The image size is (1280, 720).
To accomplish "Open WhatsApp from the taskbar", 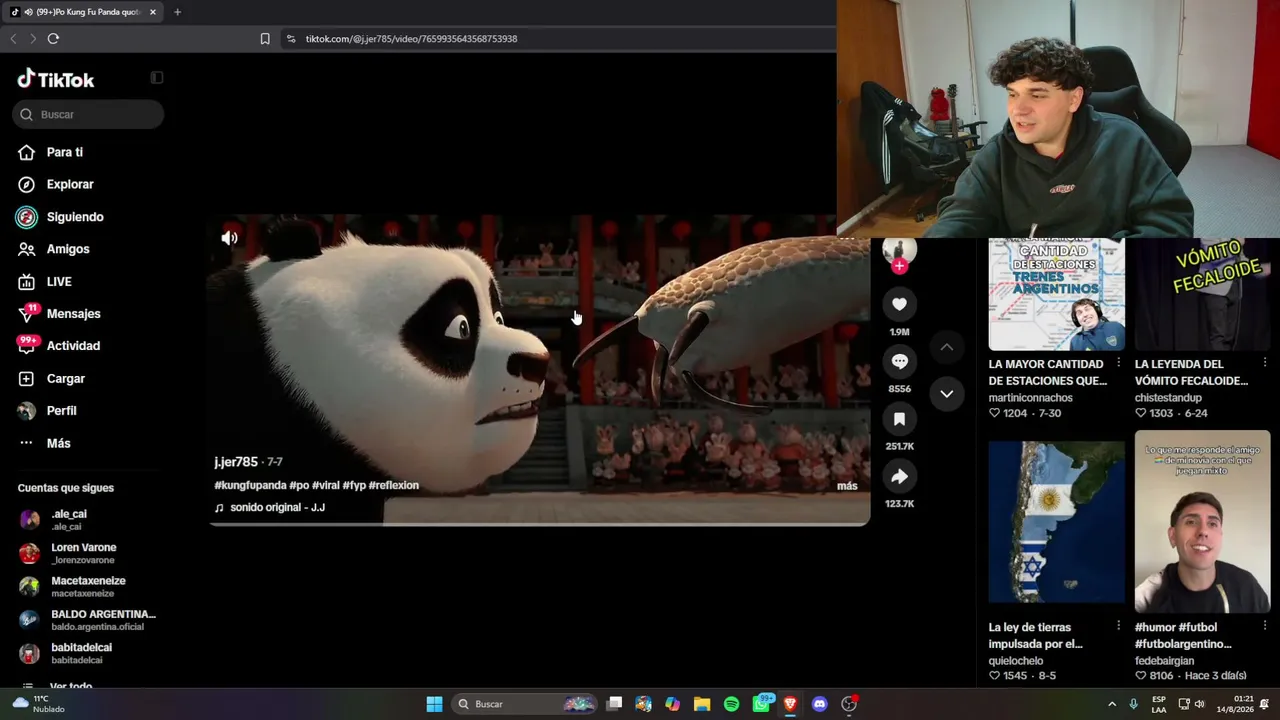I will 761,704.
